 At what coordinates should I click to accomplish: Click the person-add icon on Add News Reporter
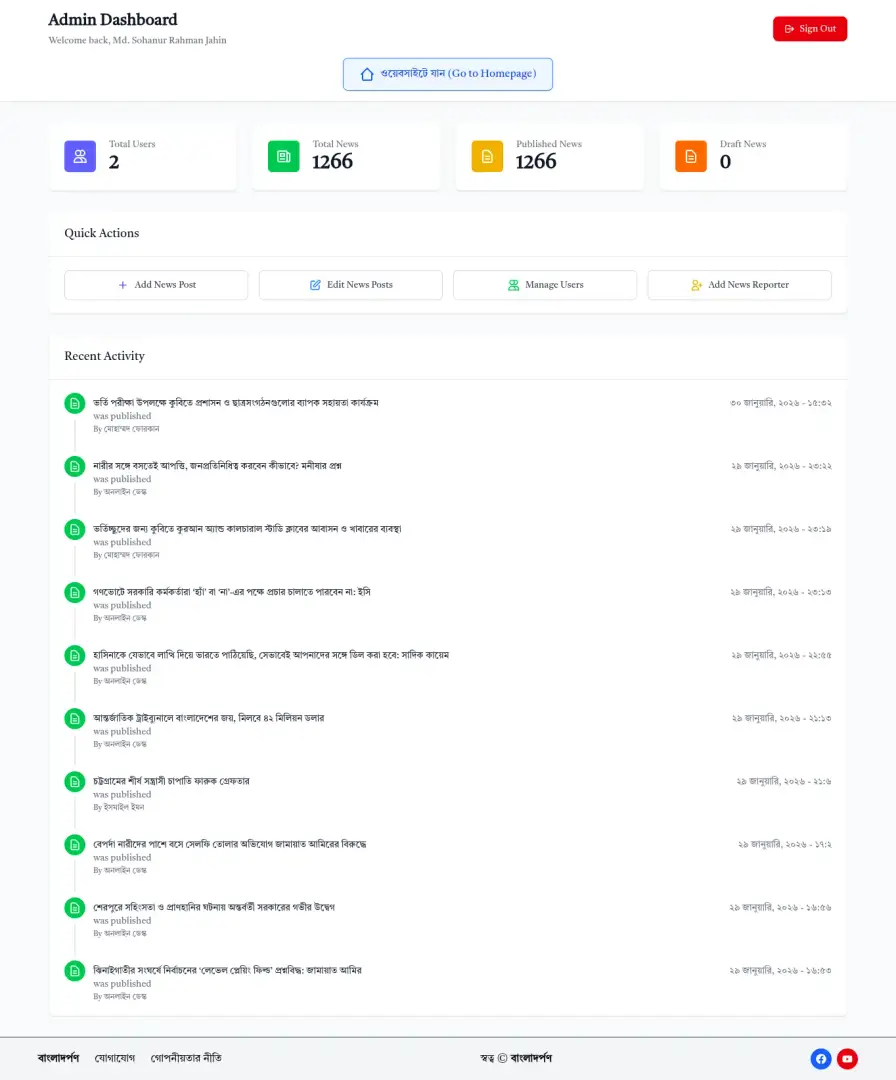point(696,285)
